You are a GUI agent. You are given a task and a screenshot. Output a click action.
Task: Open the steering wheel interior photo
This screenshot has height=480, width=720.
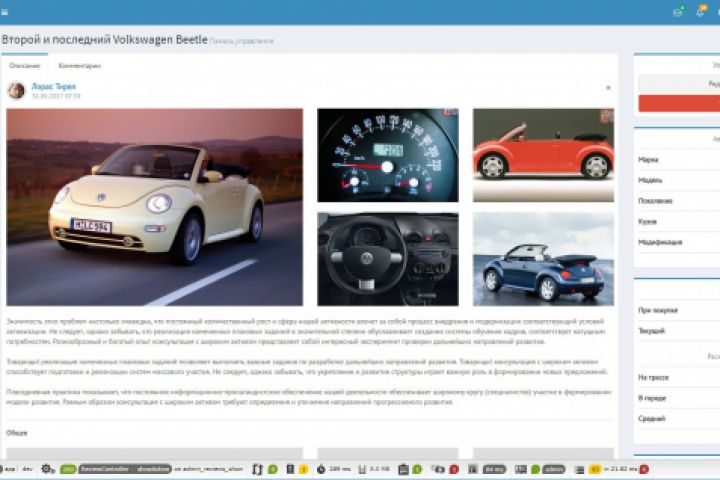[388, 259]
